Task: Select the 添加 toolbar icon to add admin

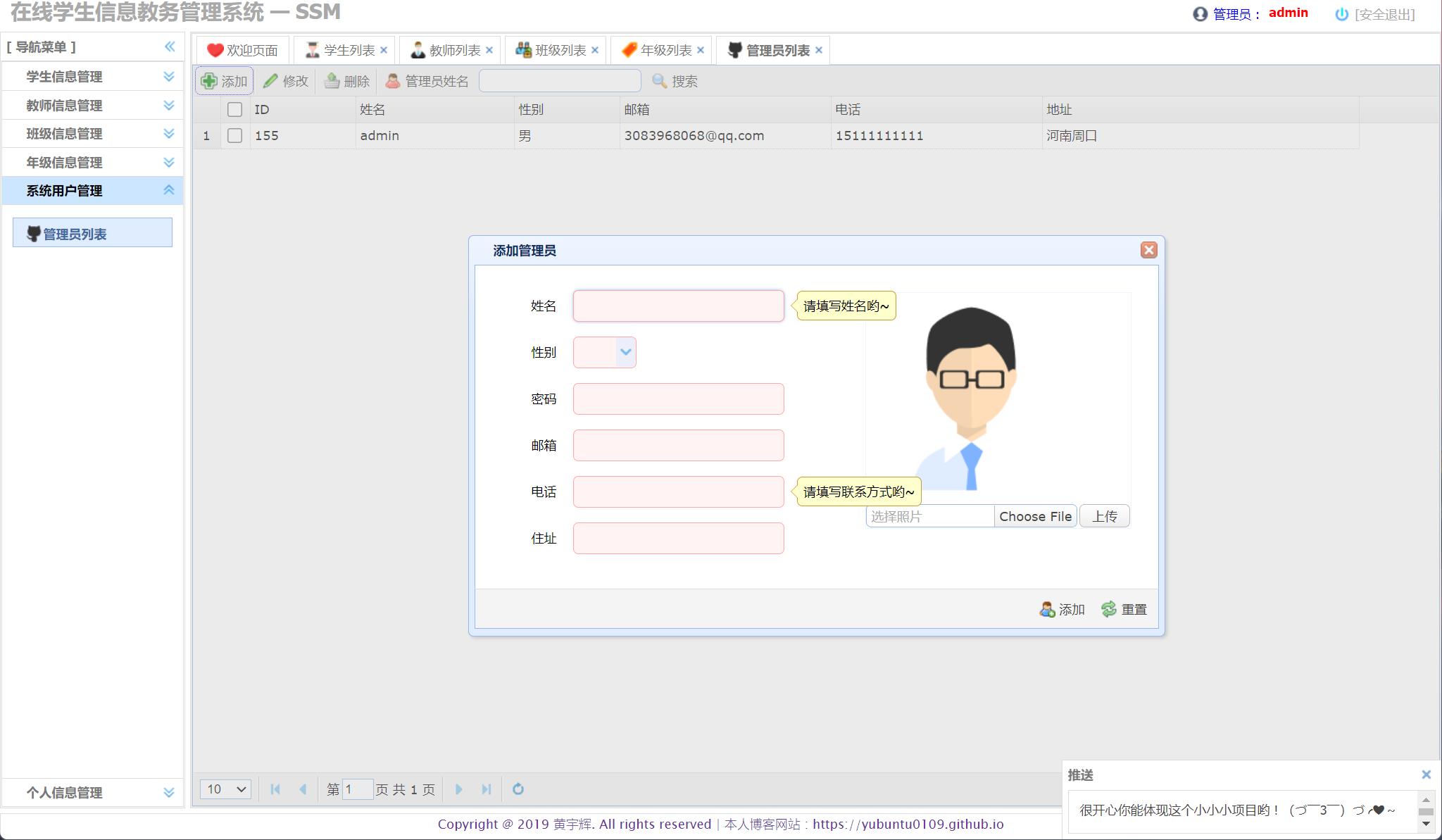Action: (211, 80)
